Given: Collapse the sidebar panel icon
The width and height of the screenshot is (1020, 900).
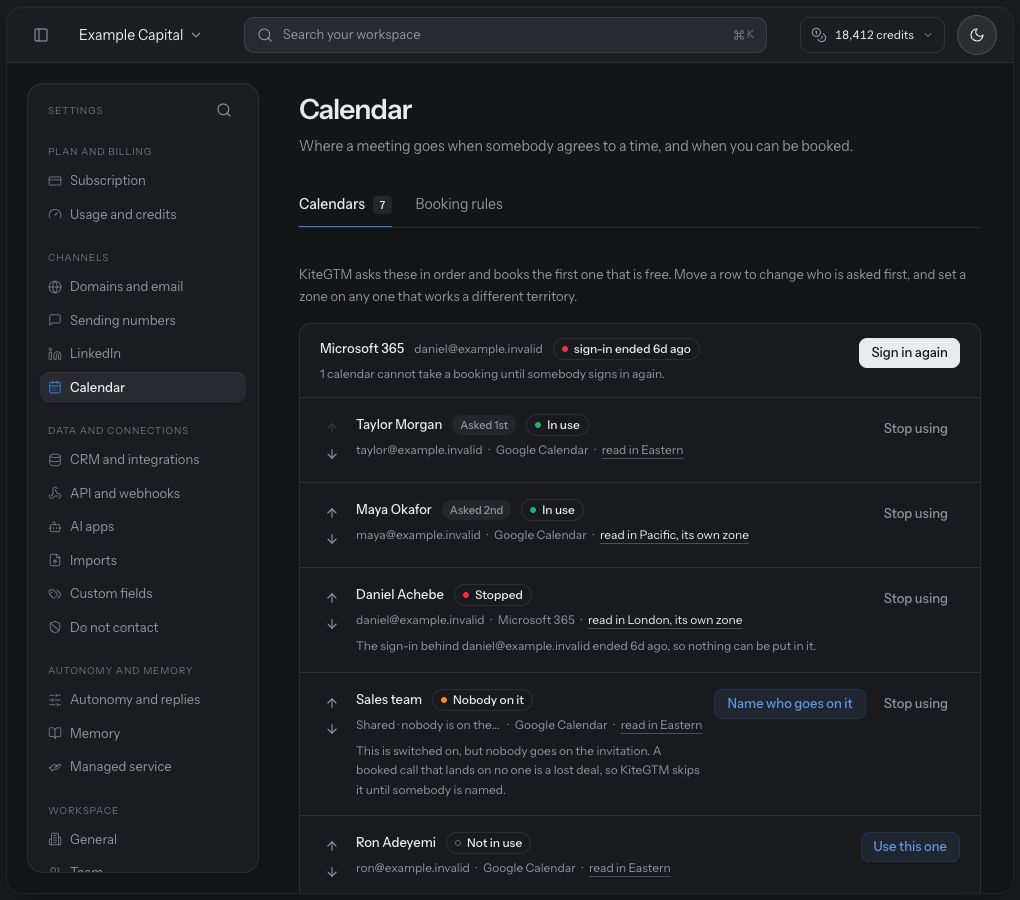Looking at the screenshot, I should [x=41, y=34].
